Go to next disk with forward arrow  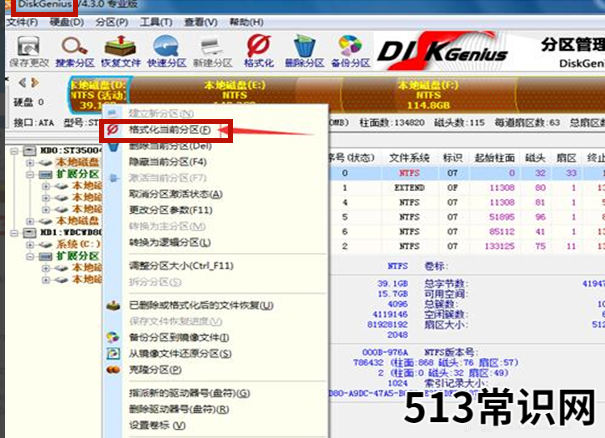pos(35,83)
